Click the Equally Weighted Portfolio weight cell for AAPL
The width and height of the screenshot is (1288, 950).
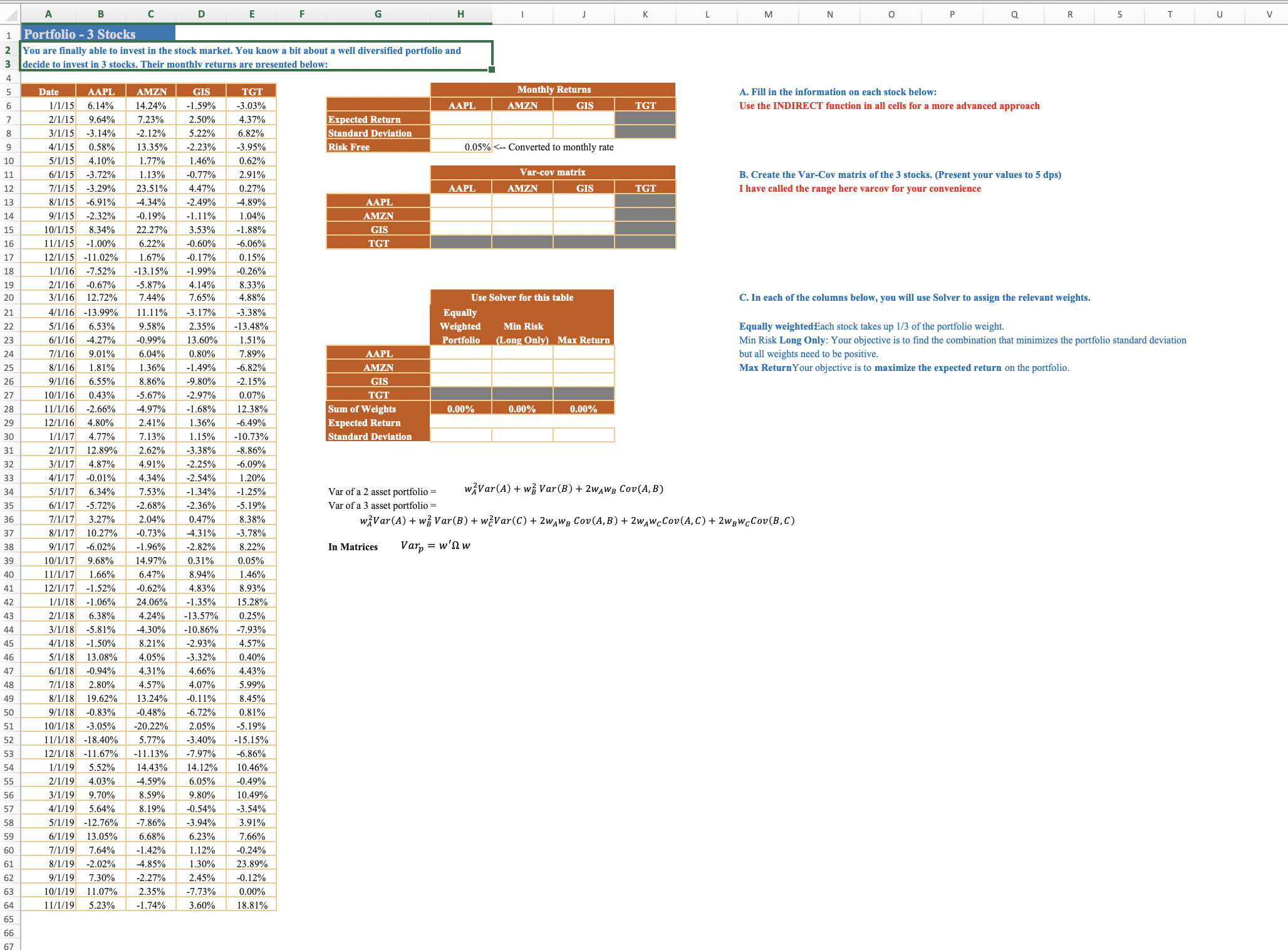(461, 352)
